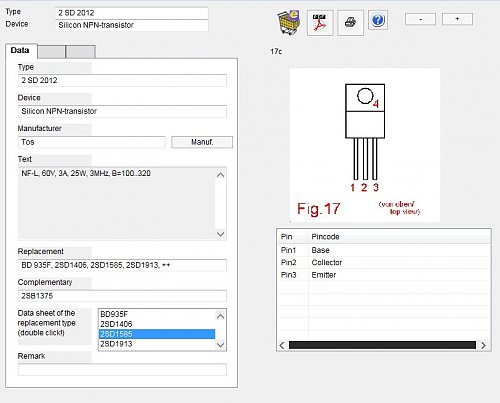Viewport: 500px width, 403px height.
Task: Click right arrow of pin table scrollbar
Action: click(x=483, y=345)
